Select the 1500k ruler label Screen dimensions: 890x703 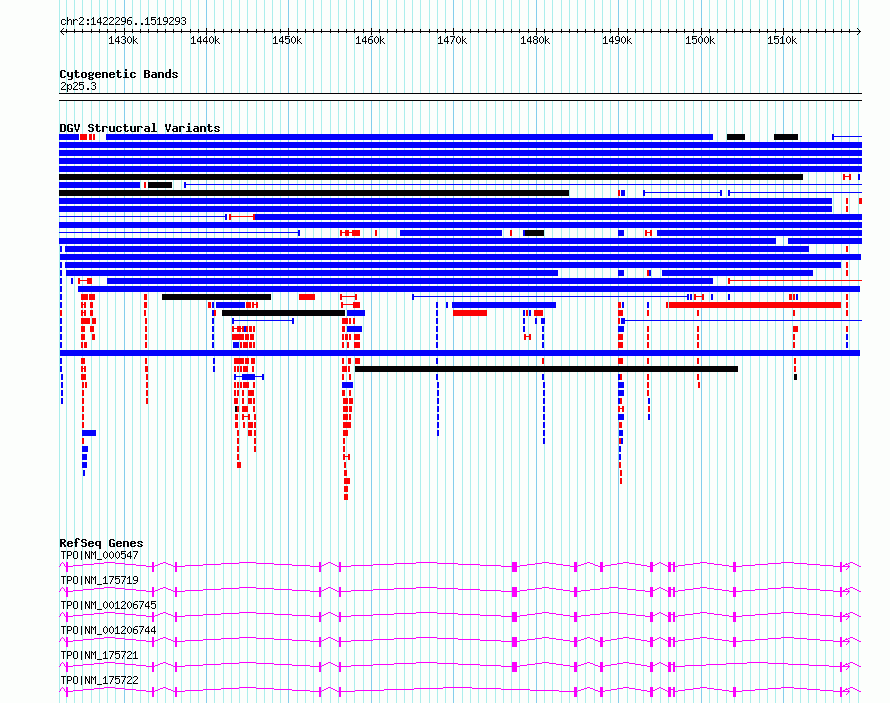pos(700,40)
